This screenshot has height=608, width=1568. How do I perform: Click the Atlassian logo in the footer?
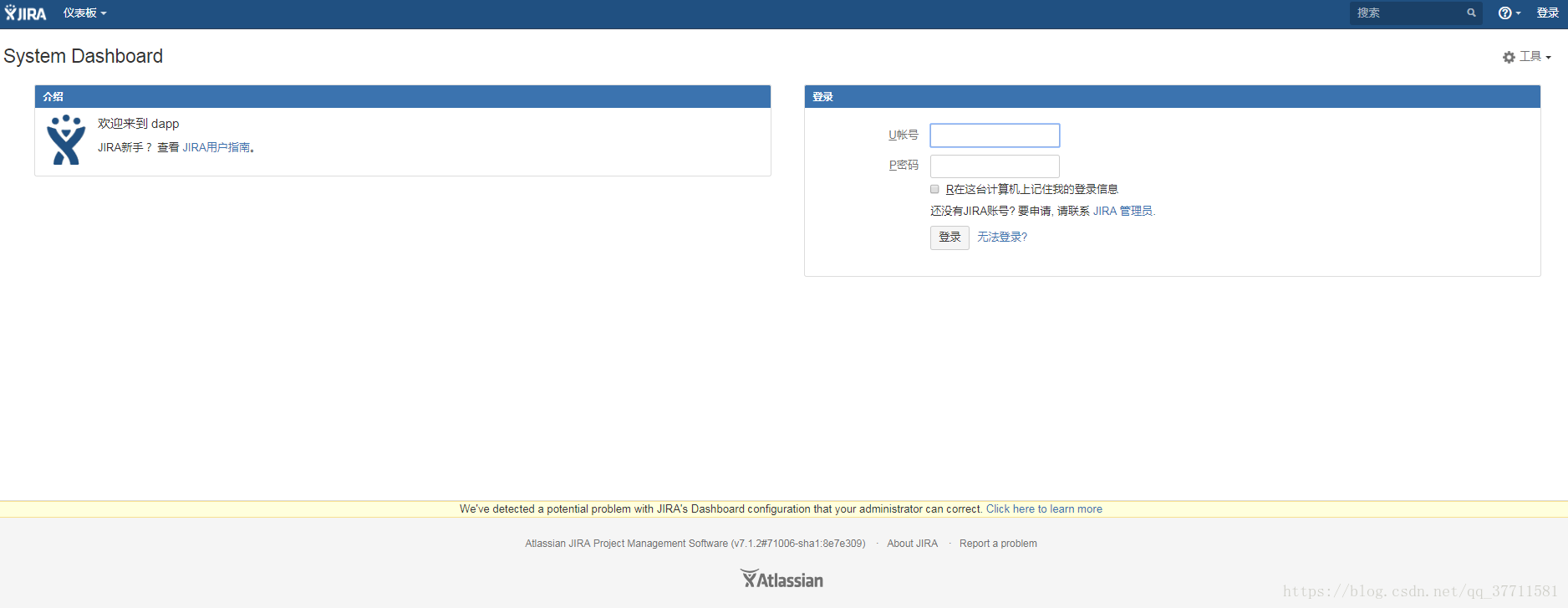pyautogui.click(x=781, y=579)
